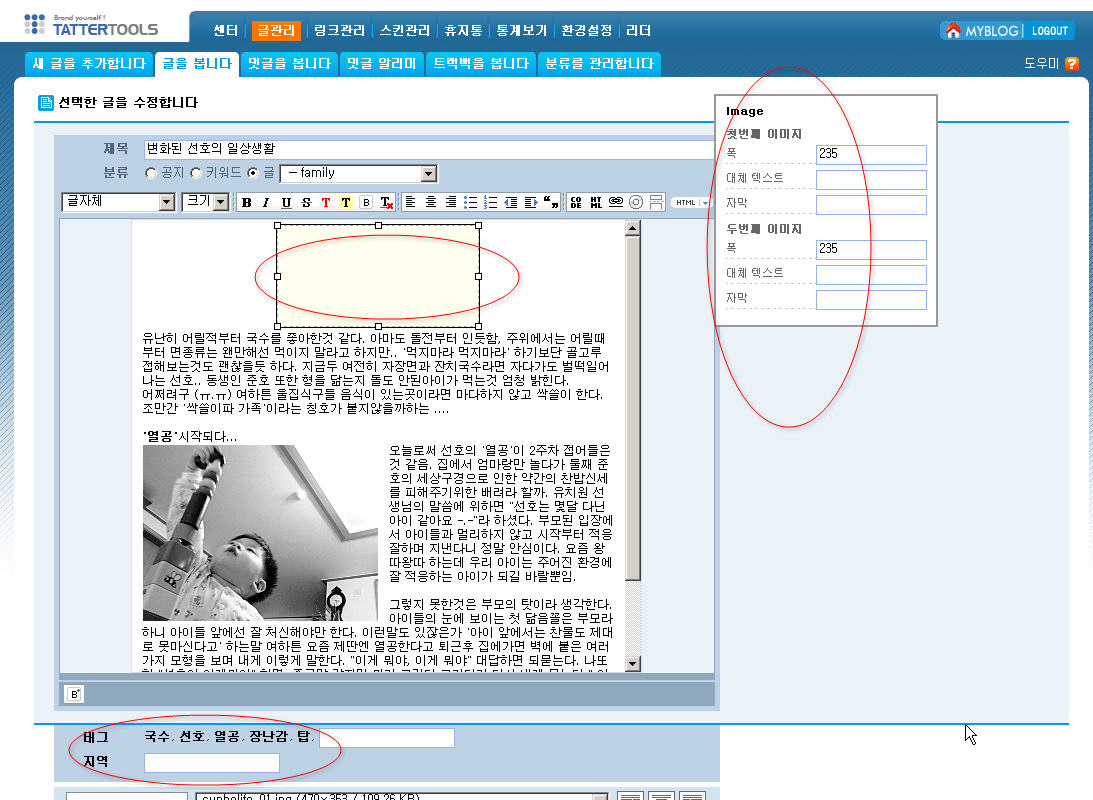The width and height of the screenshot is (1093, 800).
Task: Select the 공지 radio button
Action: pyautogui.click(x=151, y=173)
